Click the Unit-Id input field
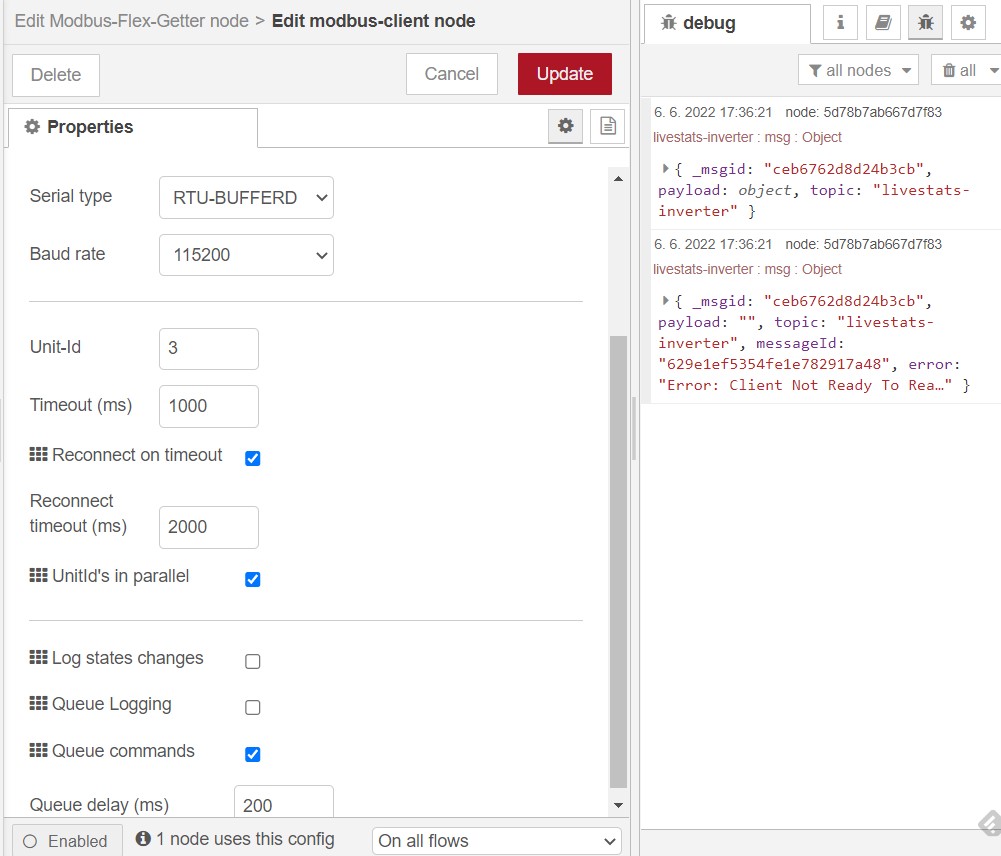 pos(209,349)
